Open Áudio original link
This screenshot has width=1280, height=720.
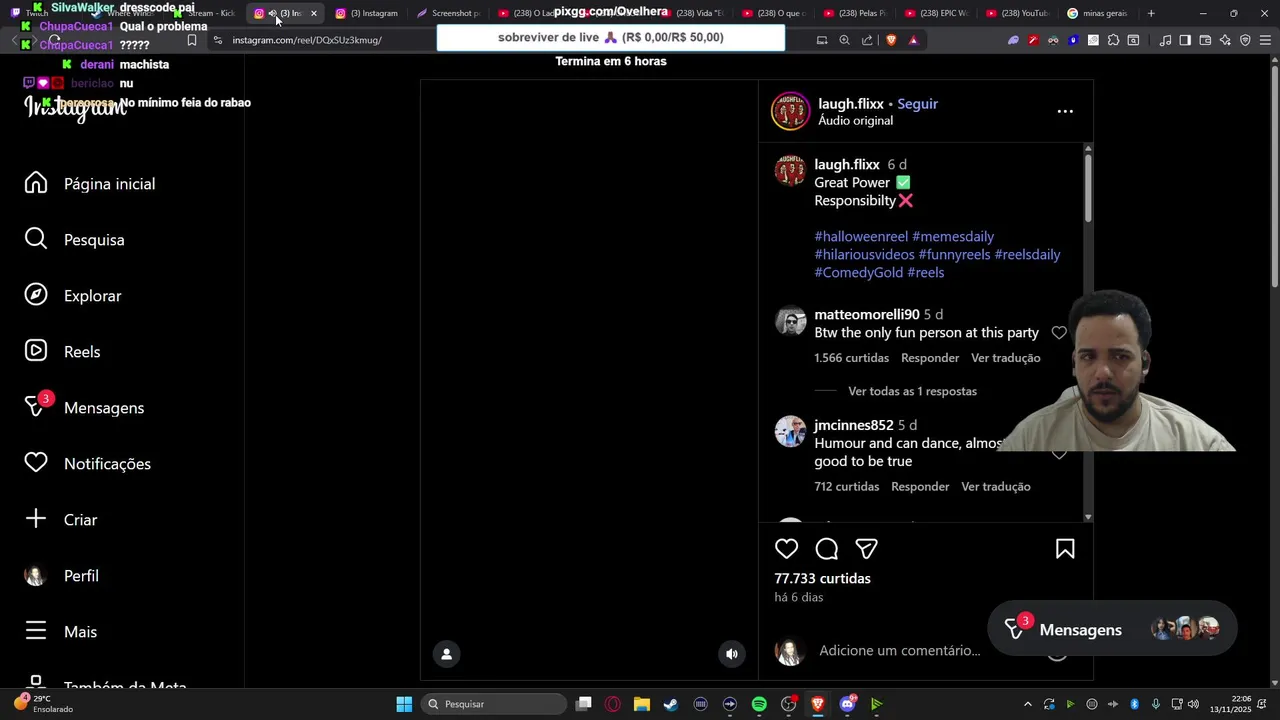pos(855,121)
